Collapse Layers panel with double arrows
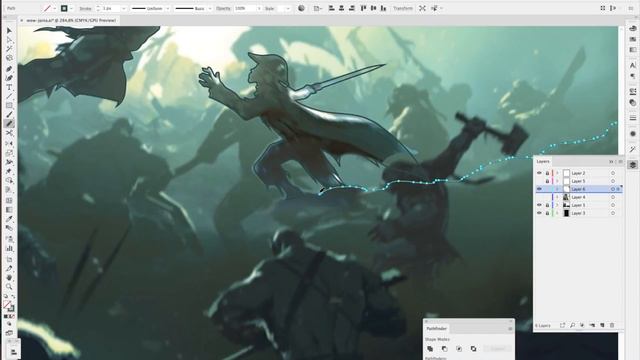 pos(611,162)
